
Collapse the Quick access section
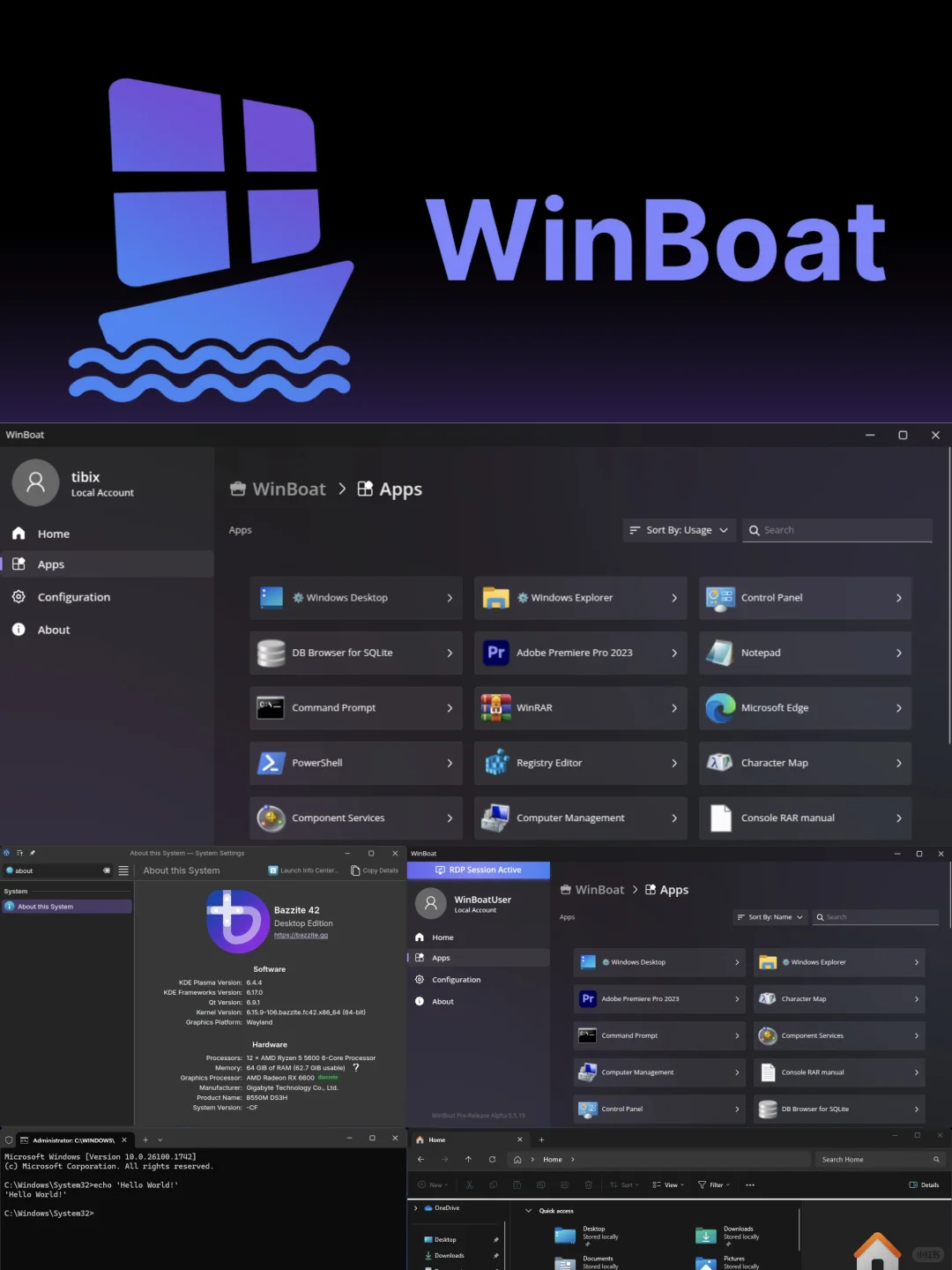point(528,1210)
